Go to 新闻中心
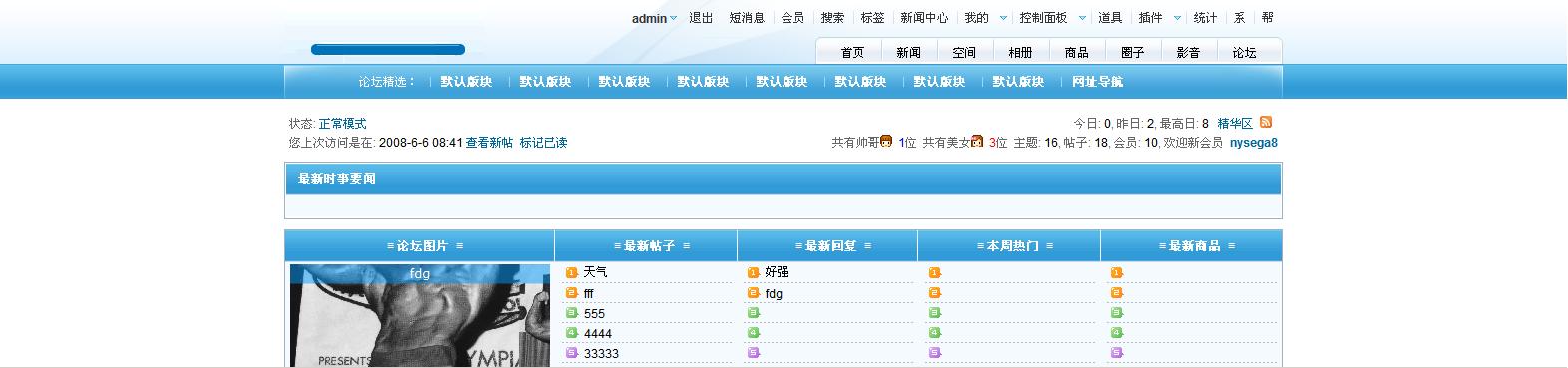The width and height of the screenshot is (1568, 368). click(924, 18)
